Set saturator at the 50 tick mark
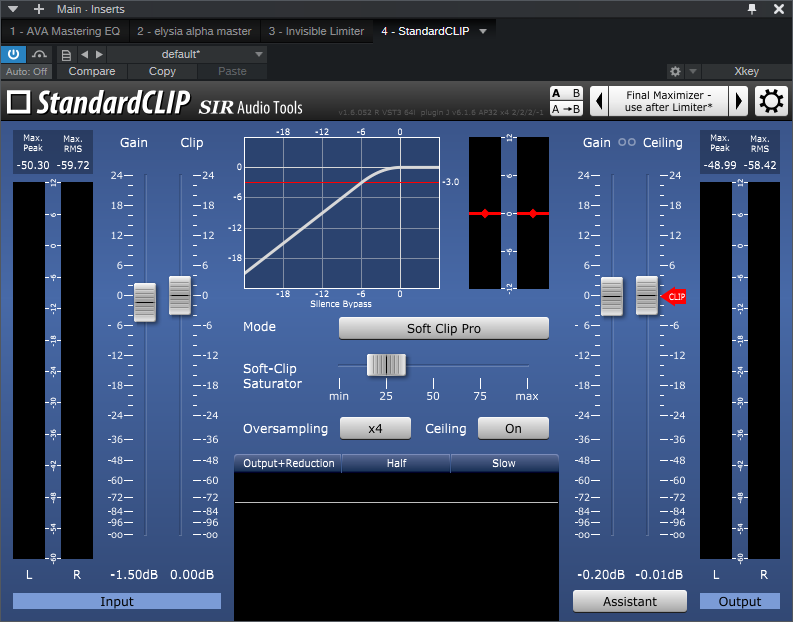 [x=433, y=383]
